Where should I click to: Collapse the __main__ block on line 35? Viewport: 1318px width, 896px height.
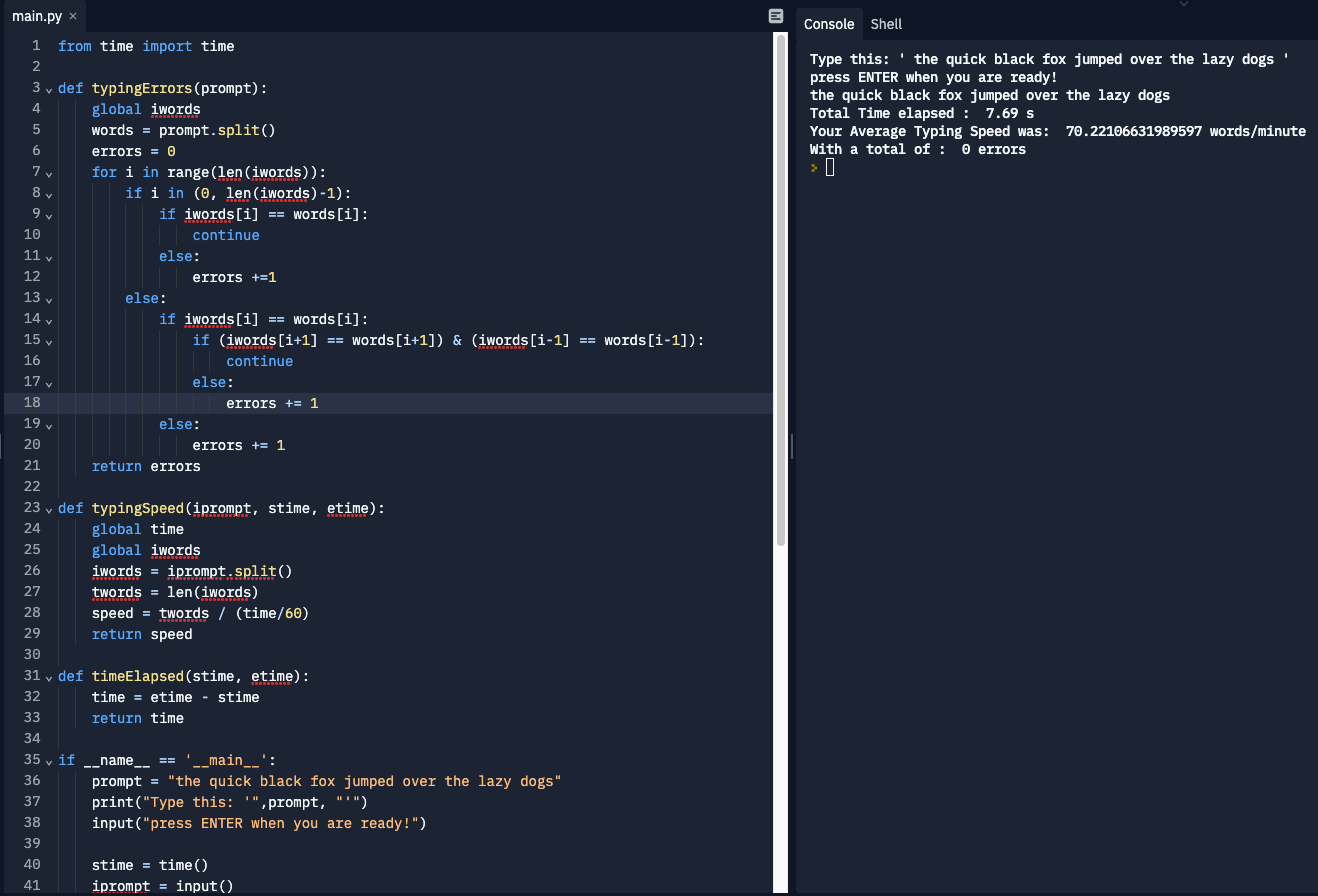(x=48, y=761)
